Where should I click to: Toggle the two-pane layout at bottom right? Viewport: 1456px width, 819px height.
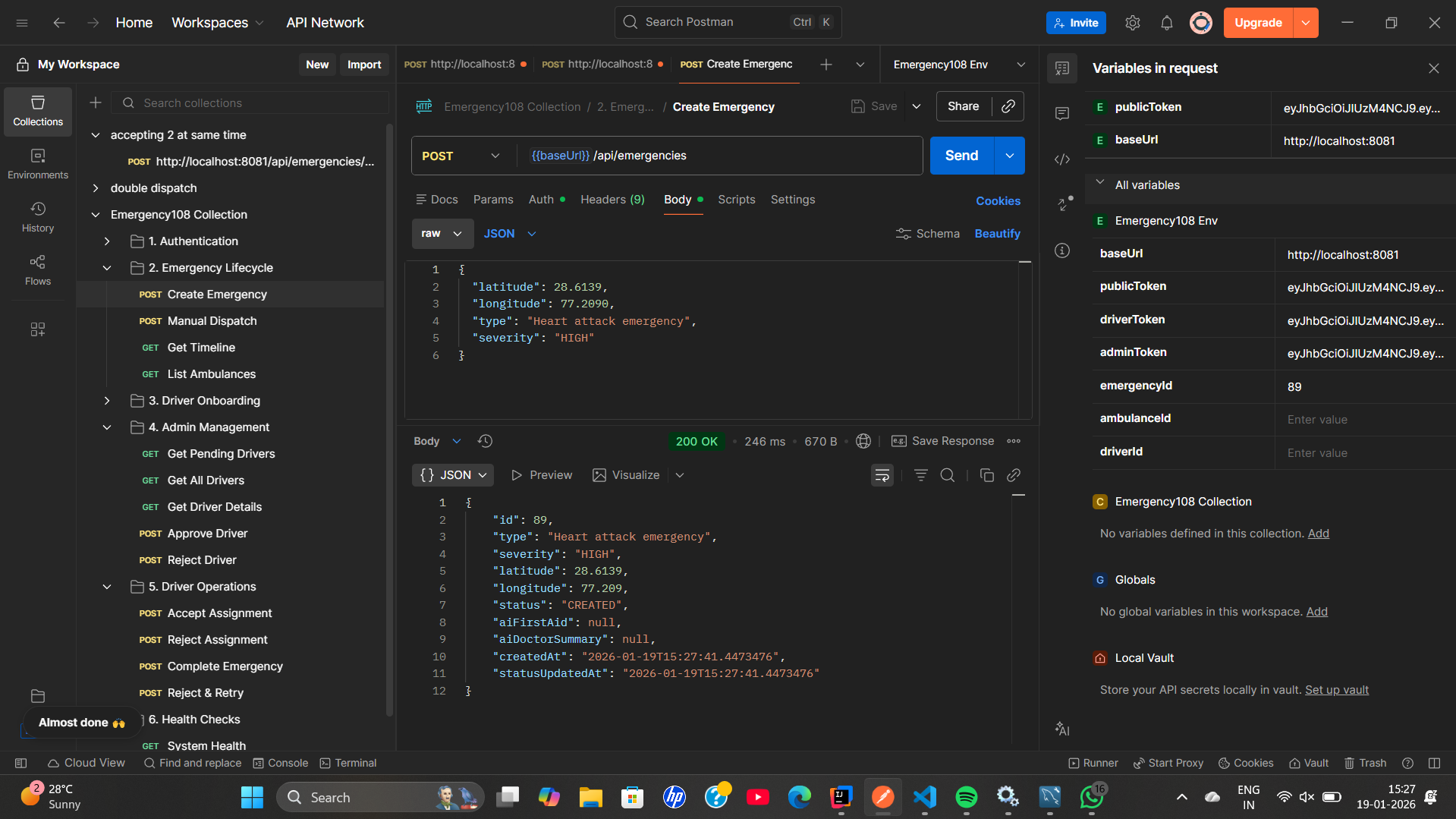point(1434,762)
